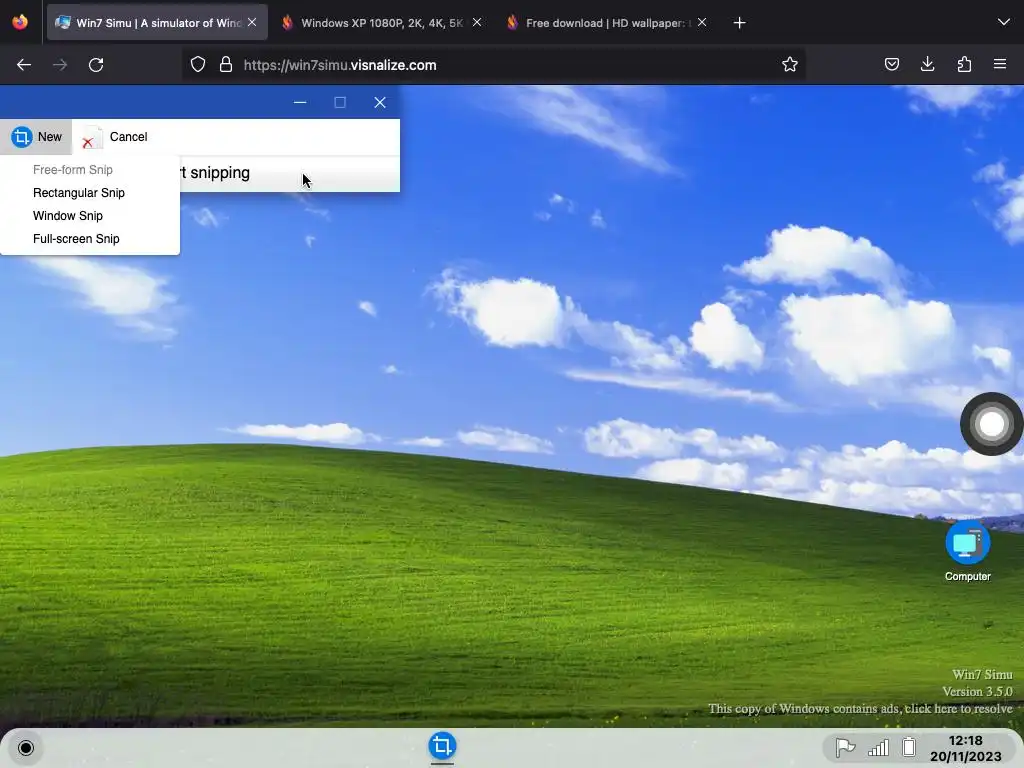Select Rectangular Snip option
Screen dimensions: 1024x768
[78, 193]
